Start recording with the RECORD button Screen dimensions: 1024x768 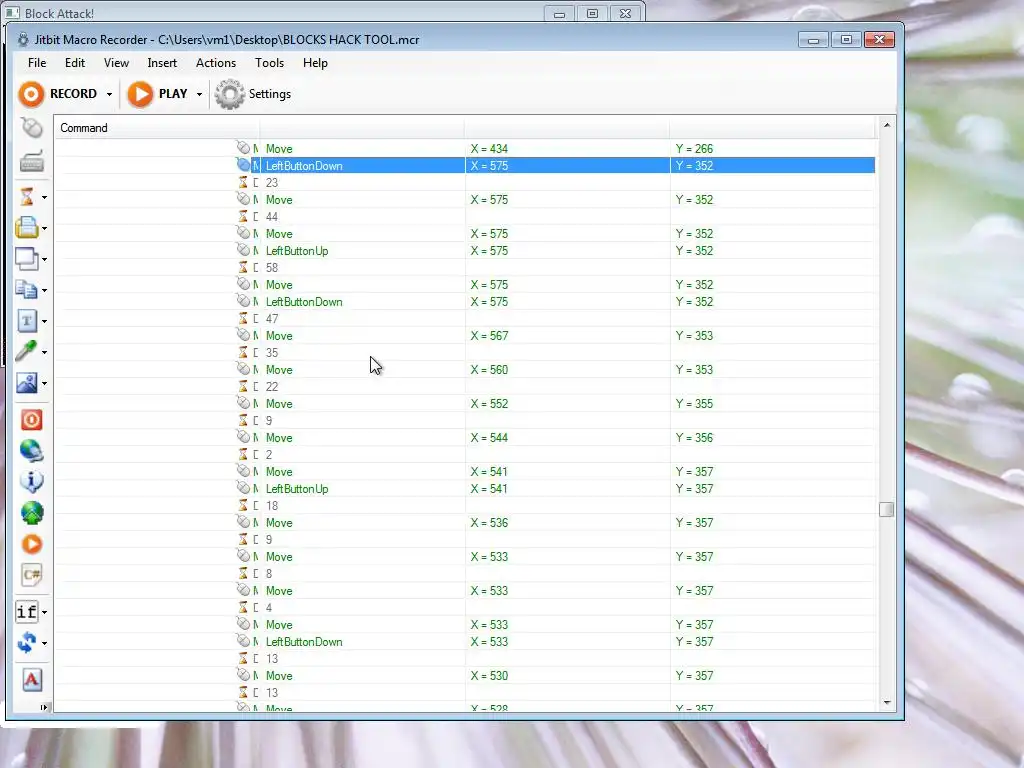tap(57, 94)
